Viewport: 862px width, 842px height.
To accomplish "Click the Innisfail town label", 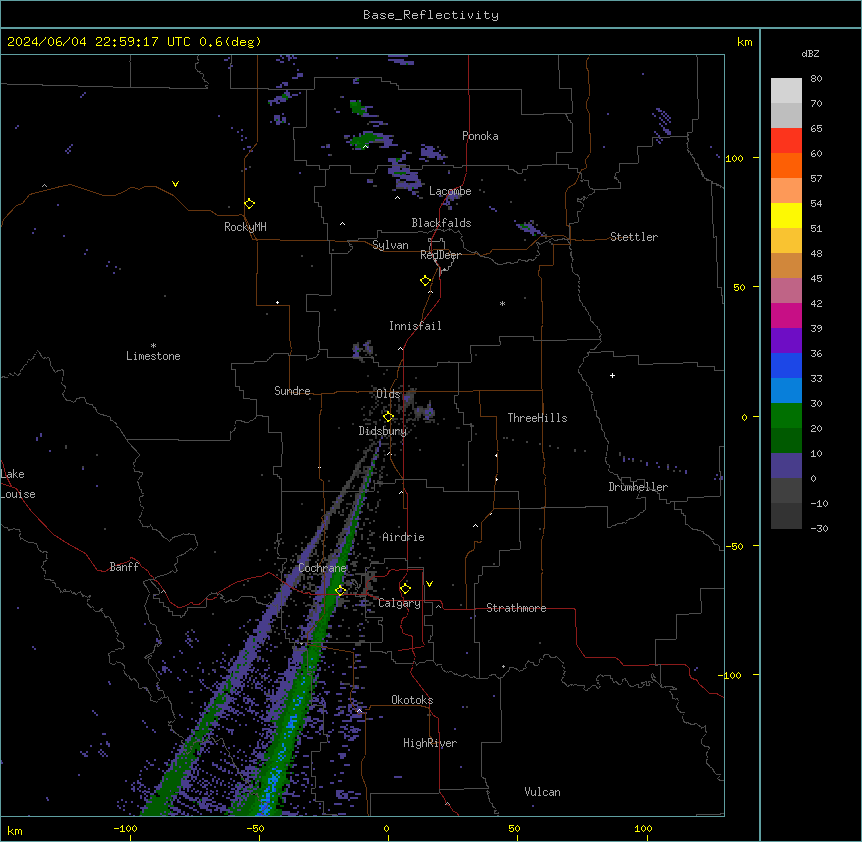I will pyautogui.click(x=415, y=326).
